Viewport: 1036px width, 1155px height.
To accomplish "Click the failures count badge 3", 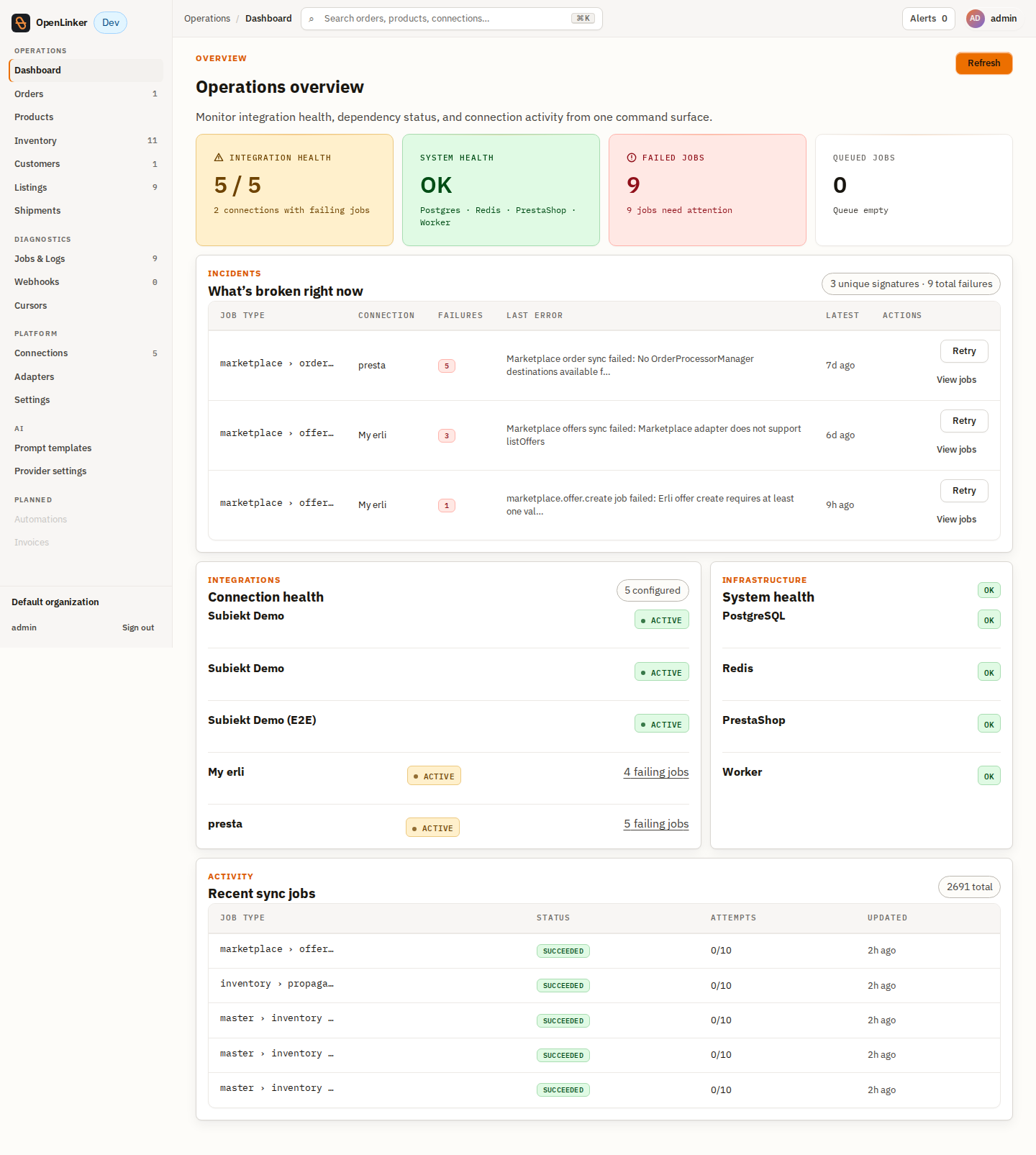I will pos(447,436).
